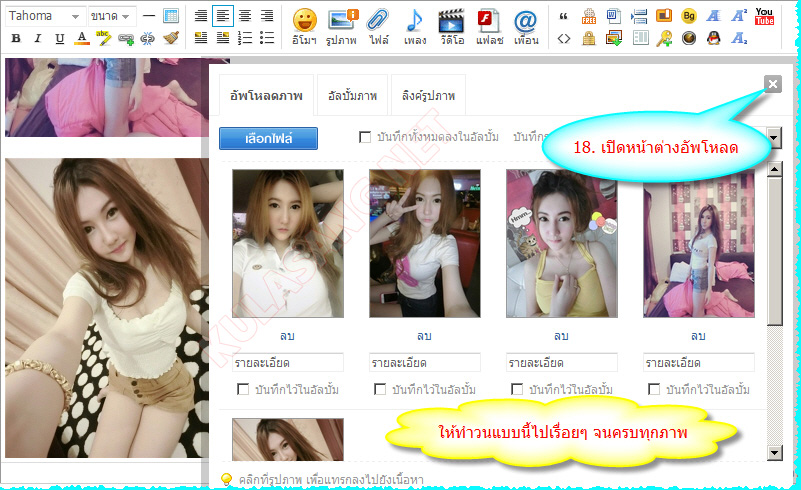Image resolution: width=801 pixels, height=490 pixels.
Task: Center align the text
Action: coord(245,16)
